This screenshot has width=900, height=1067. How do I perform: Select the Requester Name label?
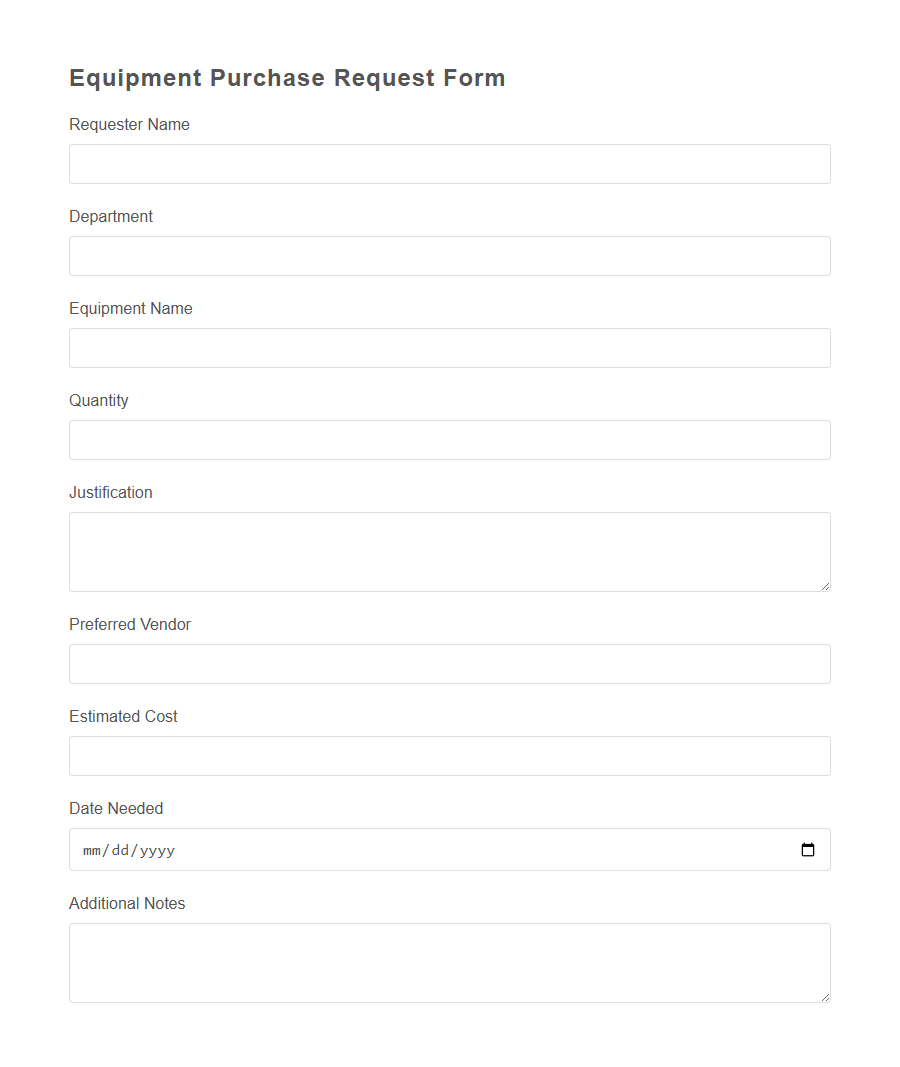[129, 124]
